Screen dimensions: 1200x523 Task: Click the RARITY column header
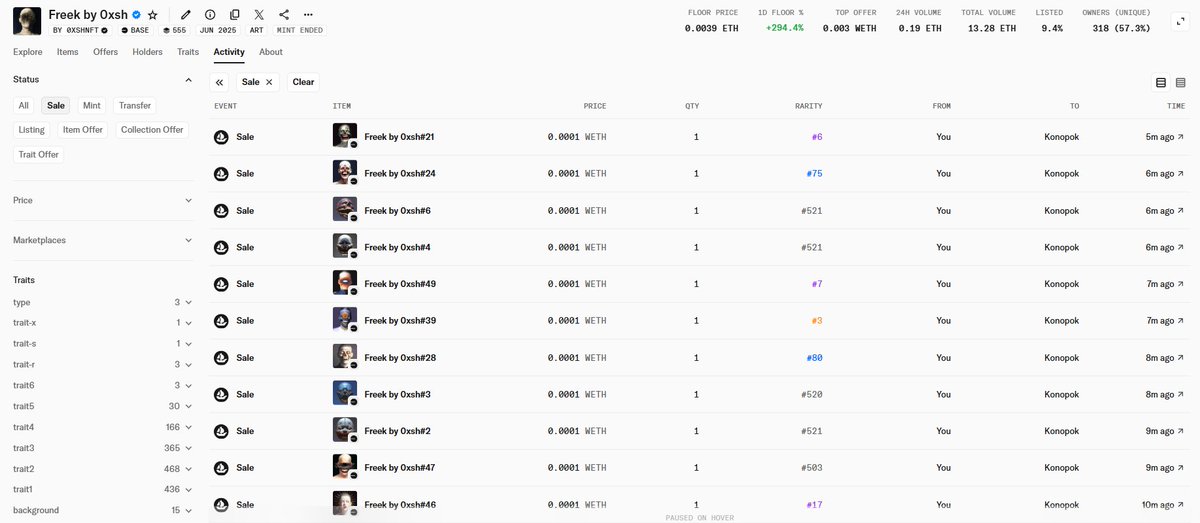(808, 106)
